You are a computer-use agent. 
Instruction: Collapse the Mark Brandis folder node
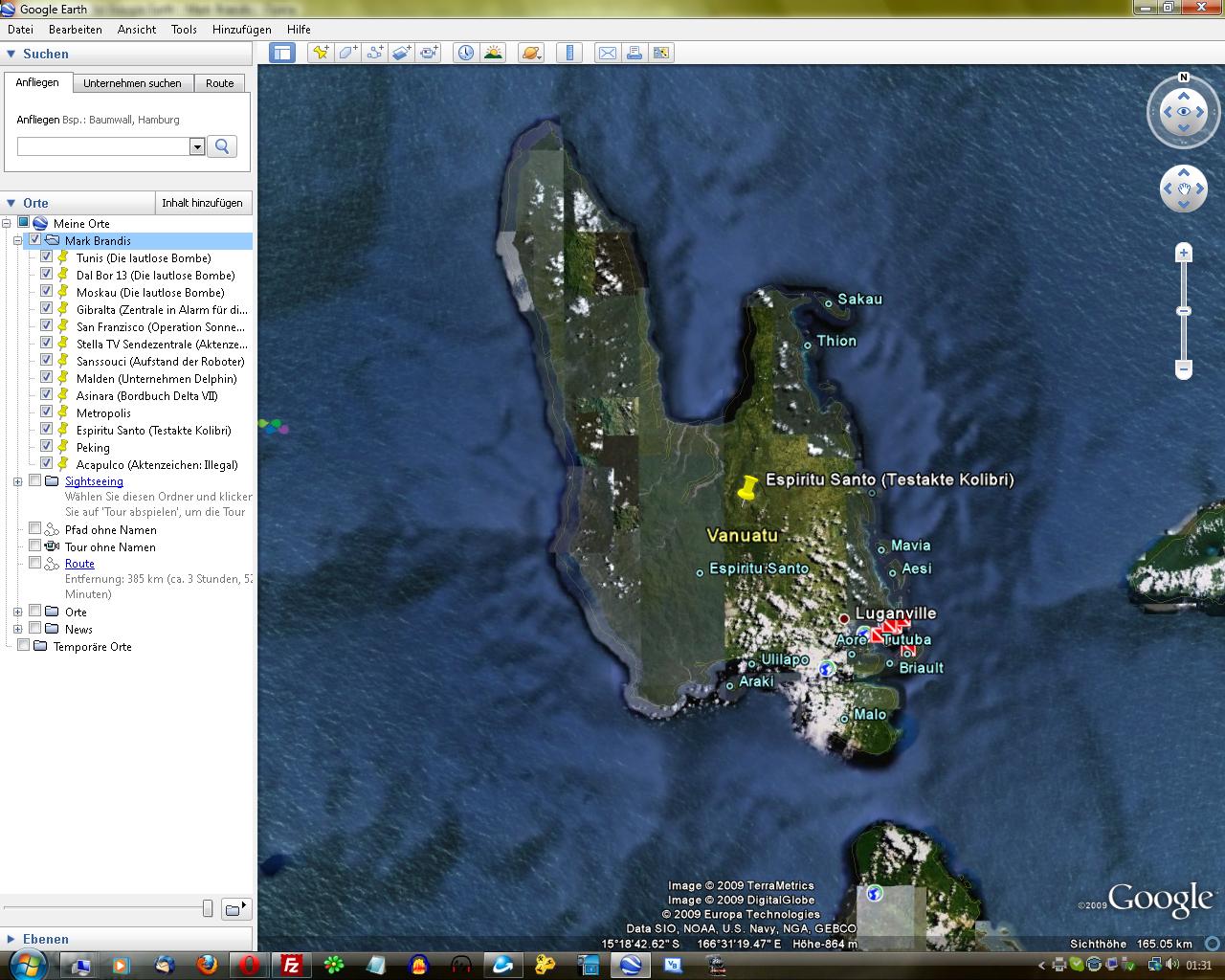[18, 240]
